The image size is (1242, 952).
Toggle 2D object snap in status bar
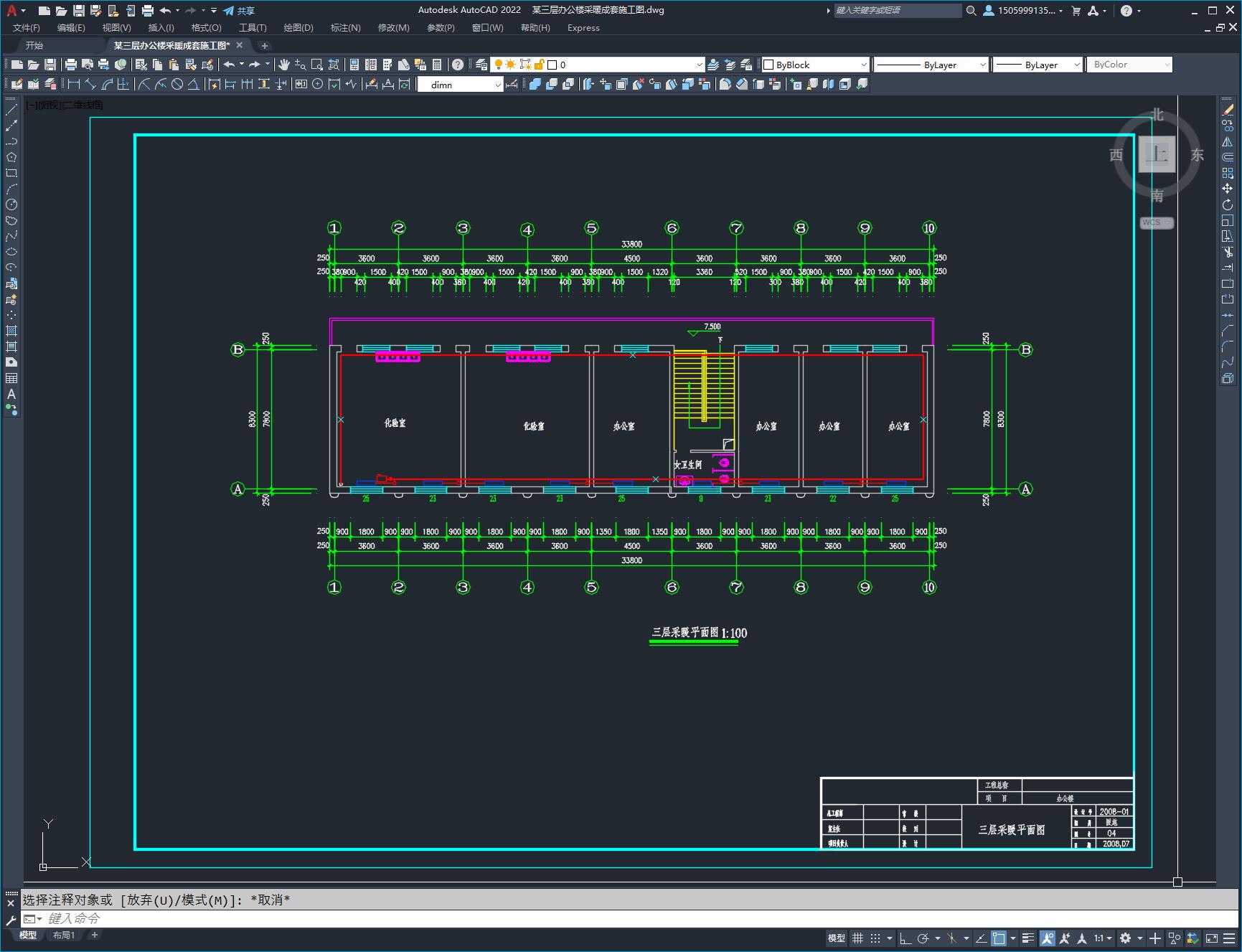(999, 938)
